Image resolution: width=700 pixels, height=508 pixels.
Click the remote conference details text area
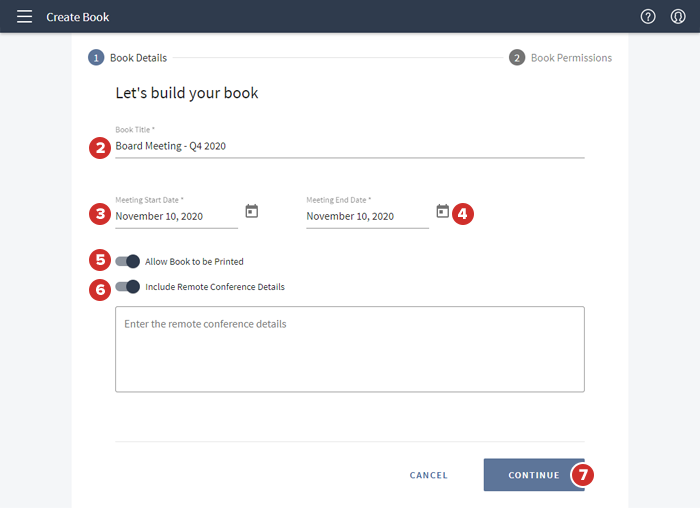(350, 349)
